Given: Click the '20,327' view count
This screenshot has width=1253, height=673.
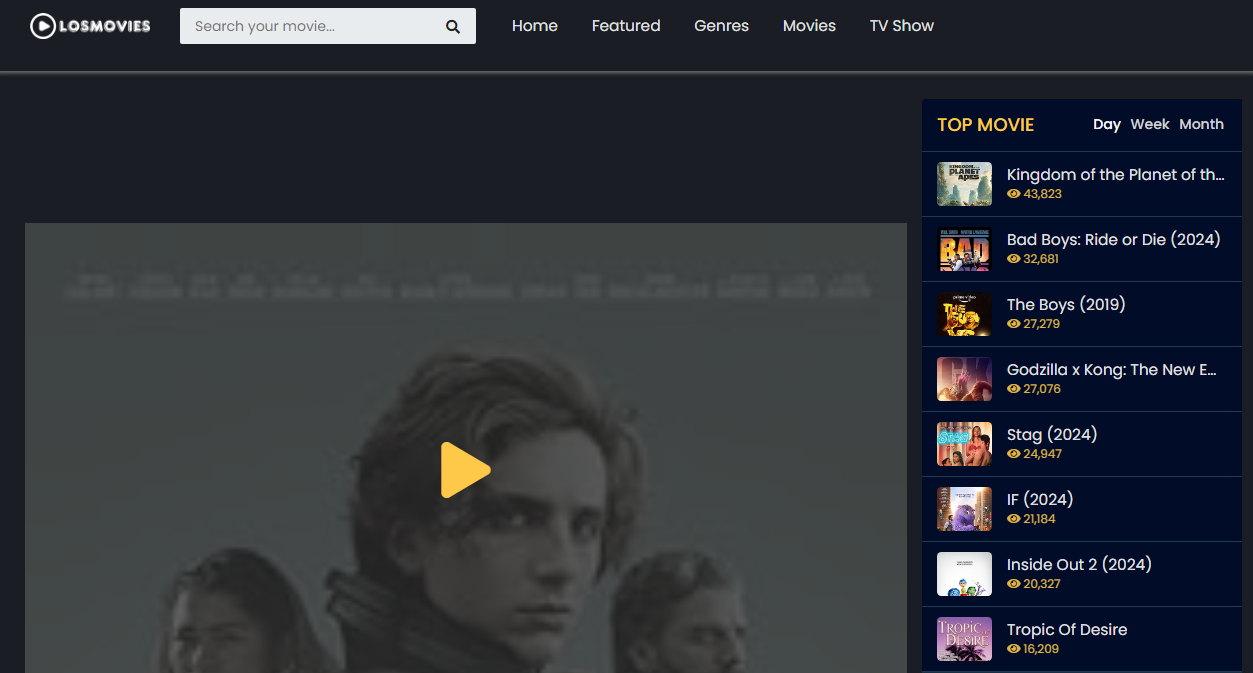Looking at the screenshot, I should (x=1042, y=584).
